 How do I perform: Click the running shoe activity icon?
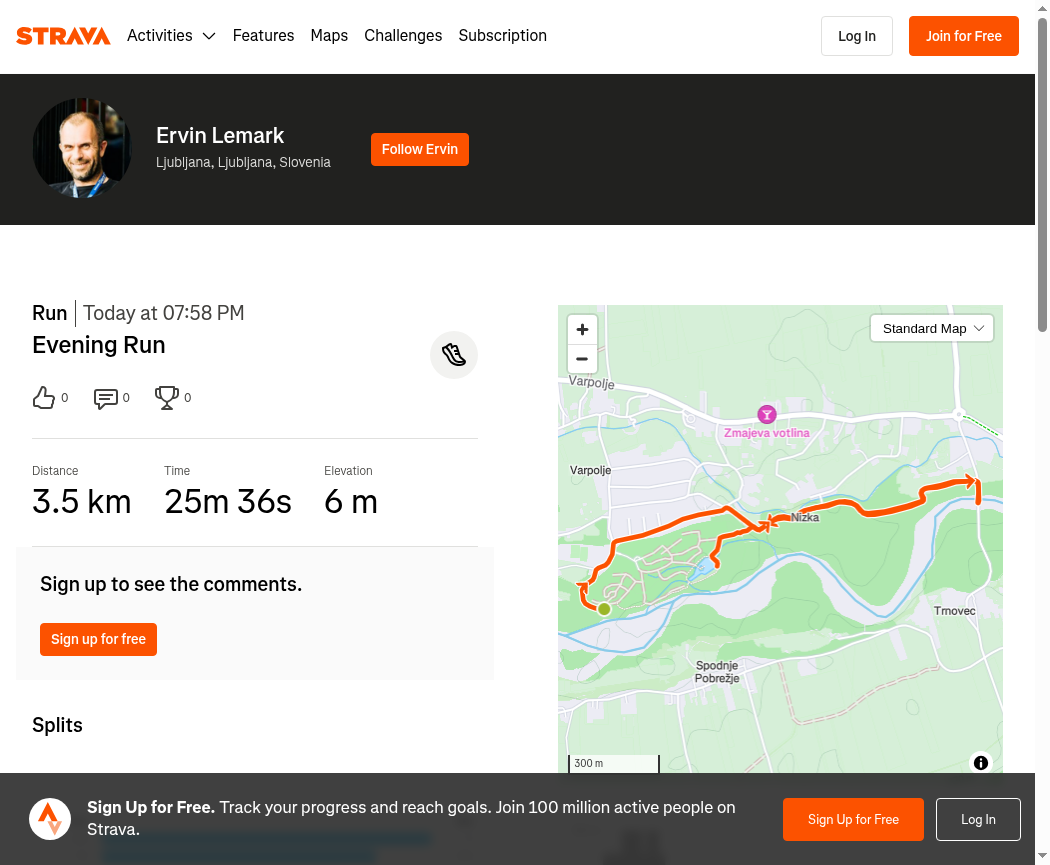pyautogui.click(x=454, y=355)
